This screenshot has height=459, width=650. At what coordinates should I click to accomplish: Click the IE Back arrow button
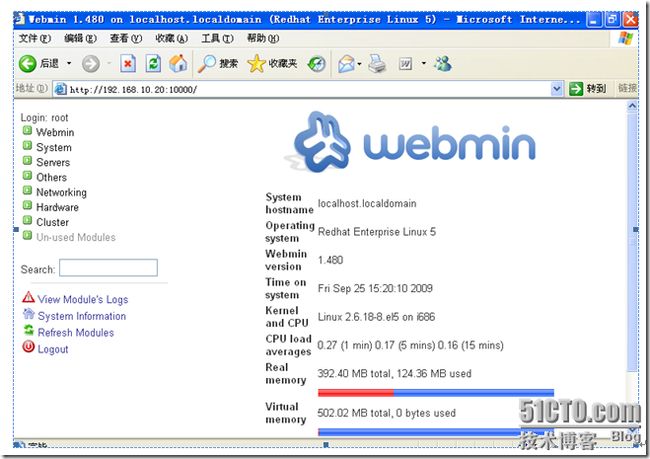28,63
